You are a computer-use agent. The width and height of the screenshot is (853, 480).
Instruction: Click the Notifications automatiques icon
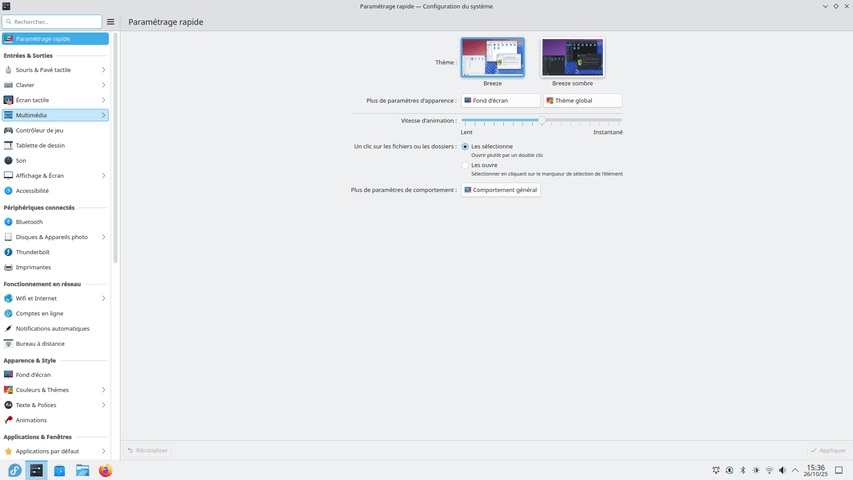pyautogui.click(x=8, y=329)
